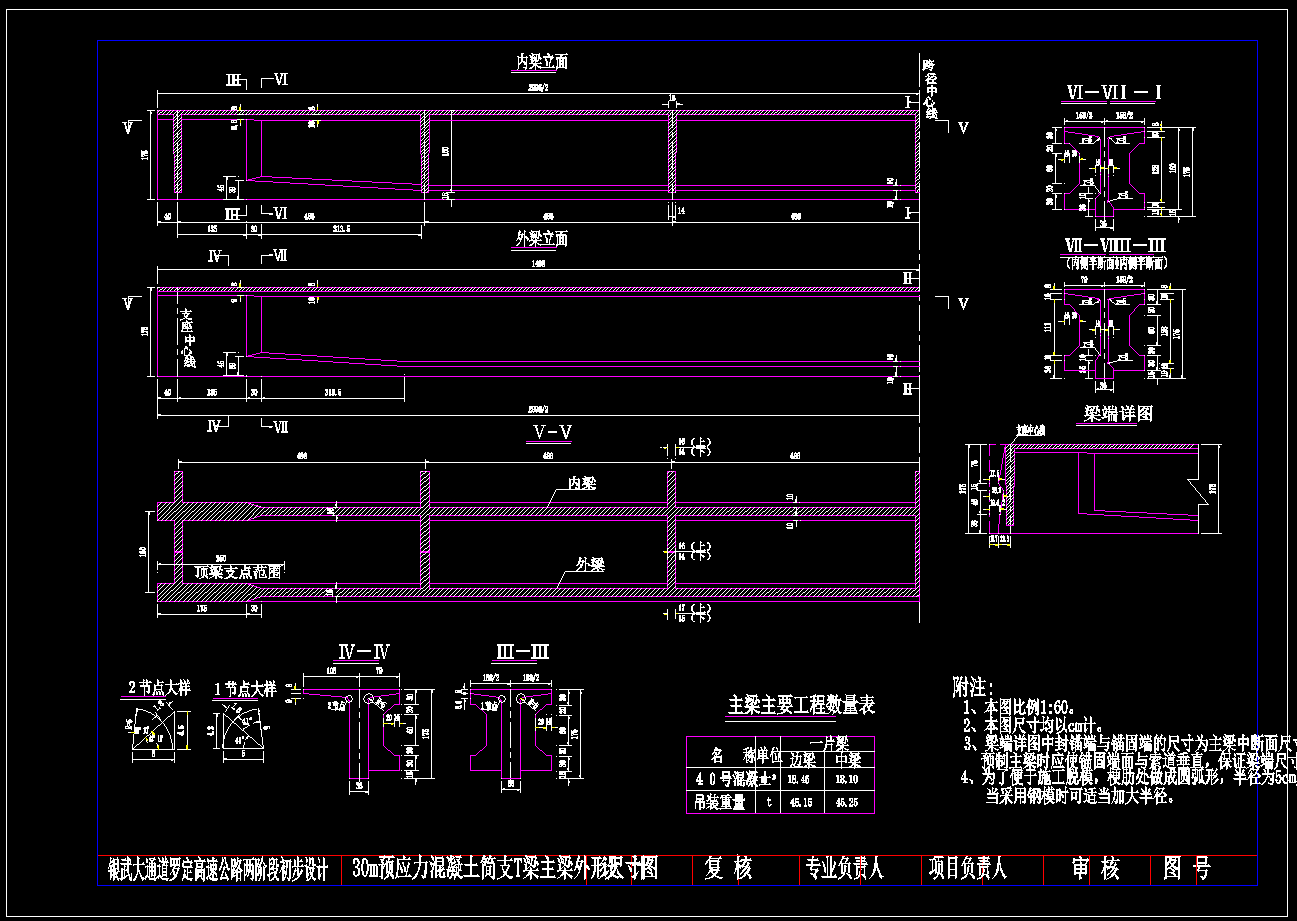Click the 复核 title block field
Image resolution: width=1297 pixels, height=921 pixels.
(x=728, y=869)
